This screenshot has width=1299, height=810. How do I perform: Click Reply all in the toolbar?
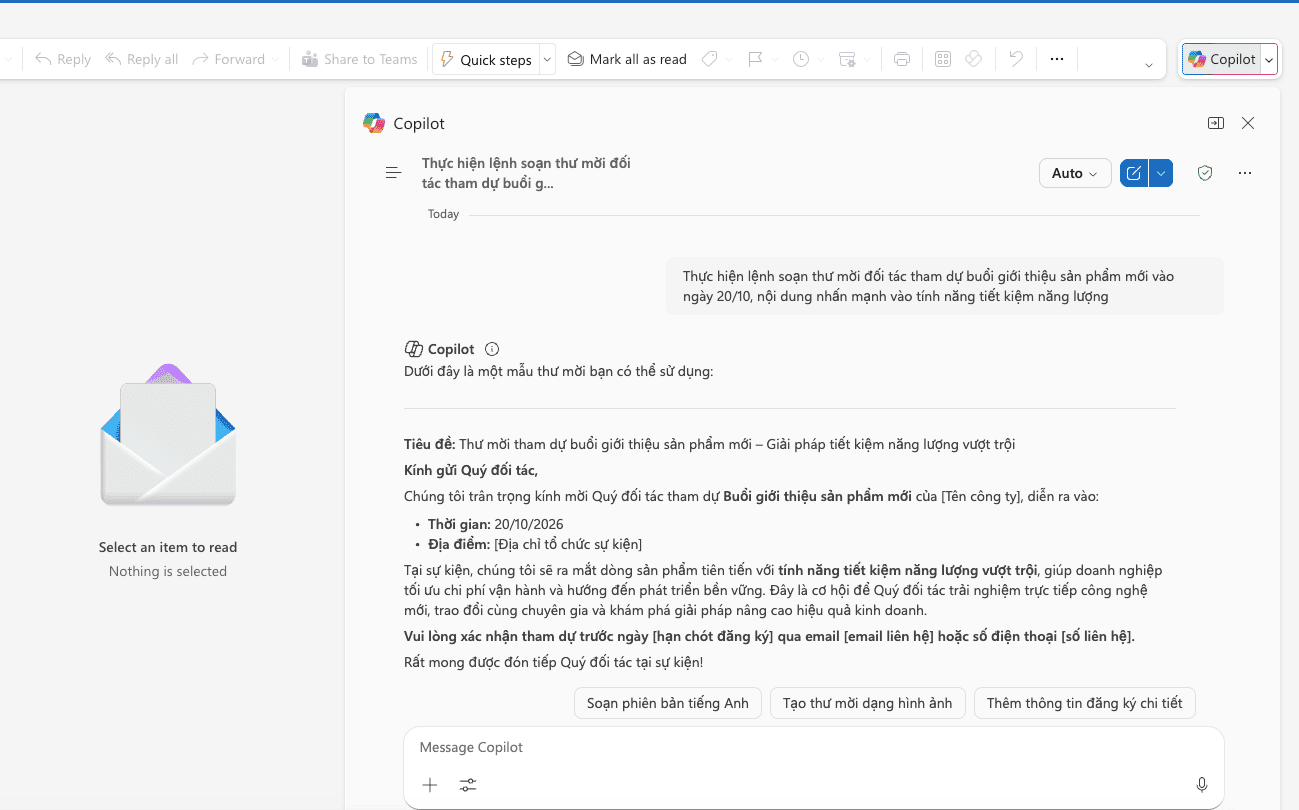pos(141,59)
